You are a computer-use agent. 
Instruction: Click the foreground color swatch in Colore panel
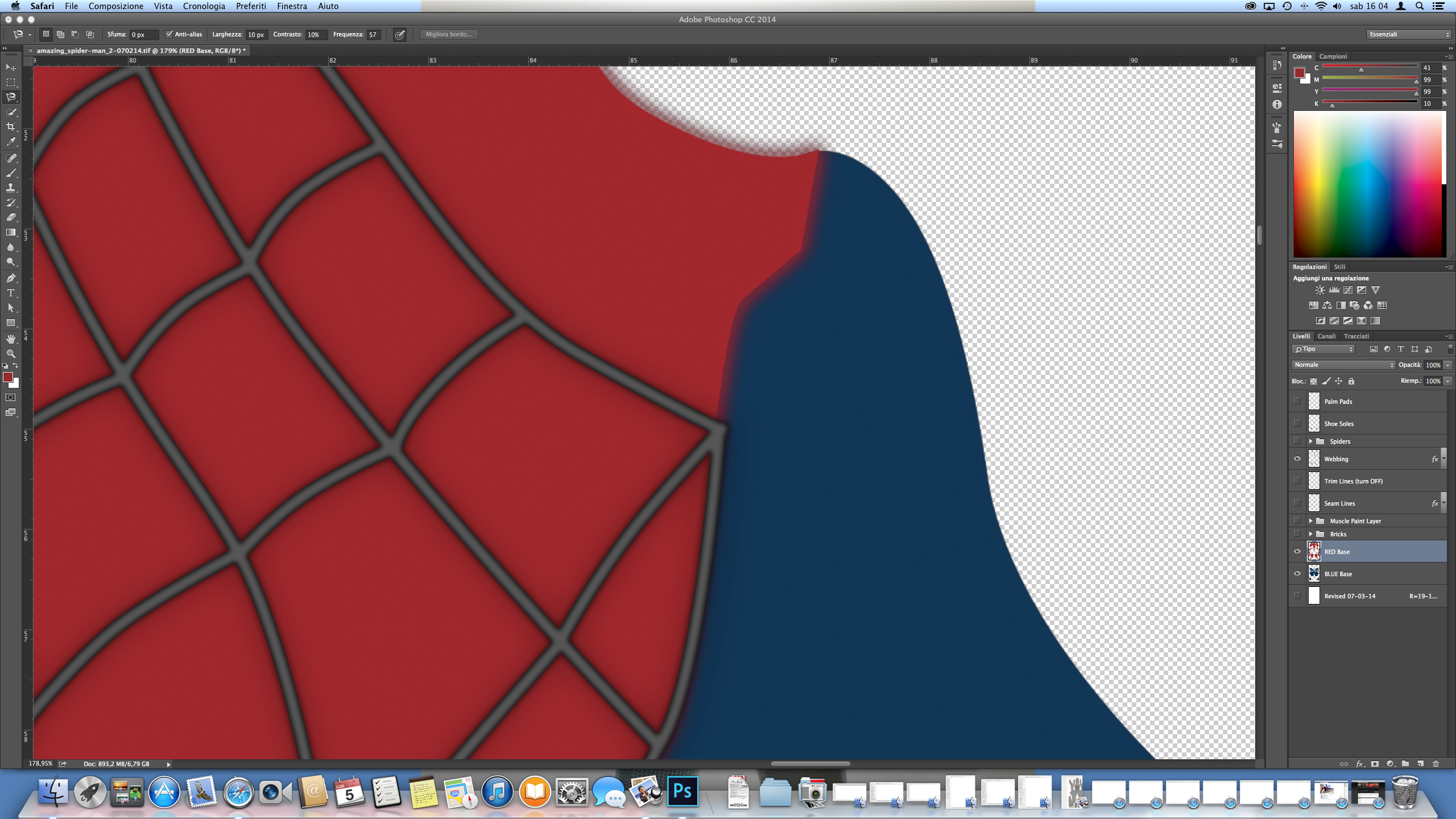[x=1300, y=73]
